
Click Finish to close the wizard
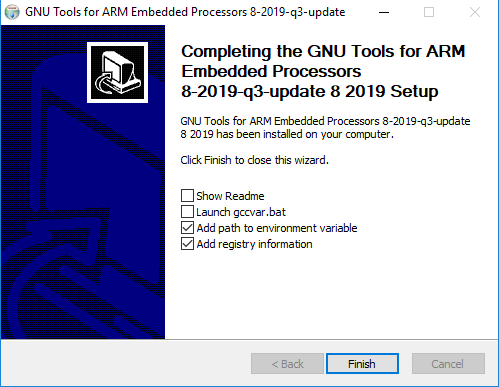point(362,364)
